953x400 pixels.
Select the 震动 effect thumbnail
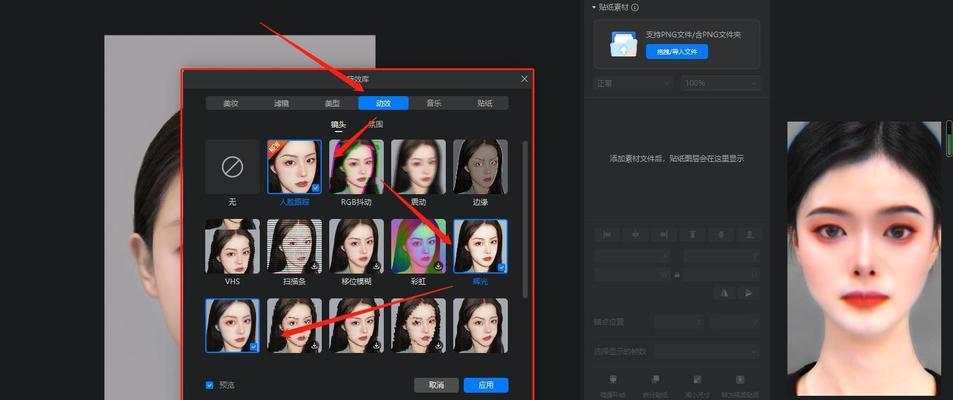click(418, 167)
